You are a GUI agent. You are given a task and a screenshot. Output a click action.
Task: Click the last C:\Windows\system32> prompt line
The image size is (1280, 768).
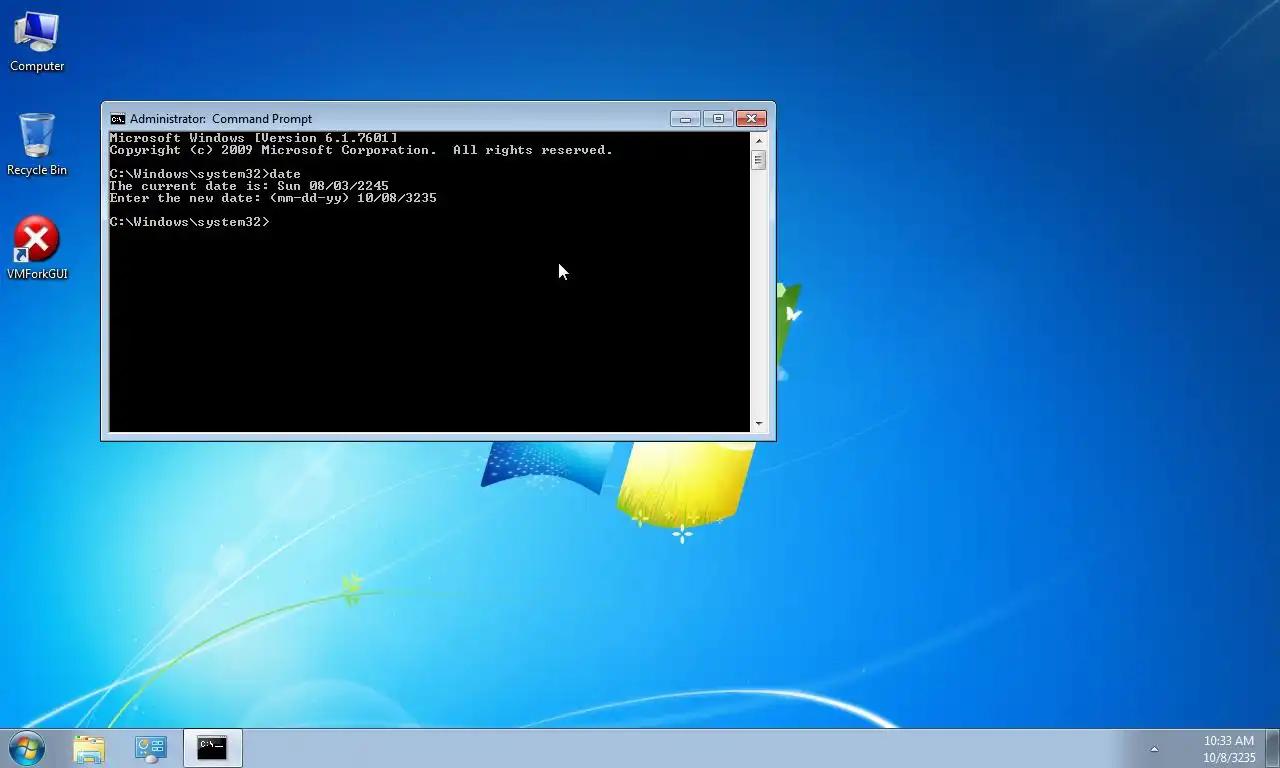point(189,222)
